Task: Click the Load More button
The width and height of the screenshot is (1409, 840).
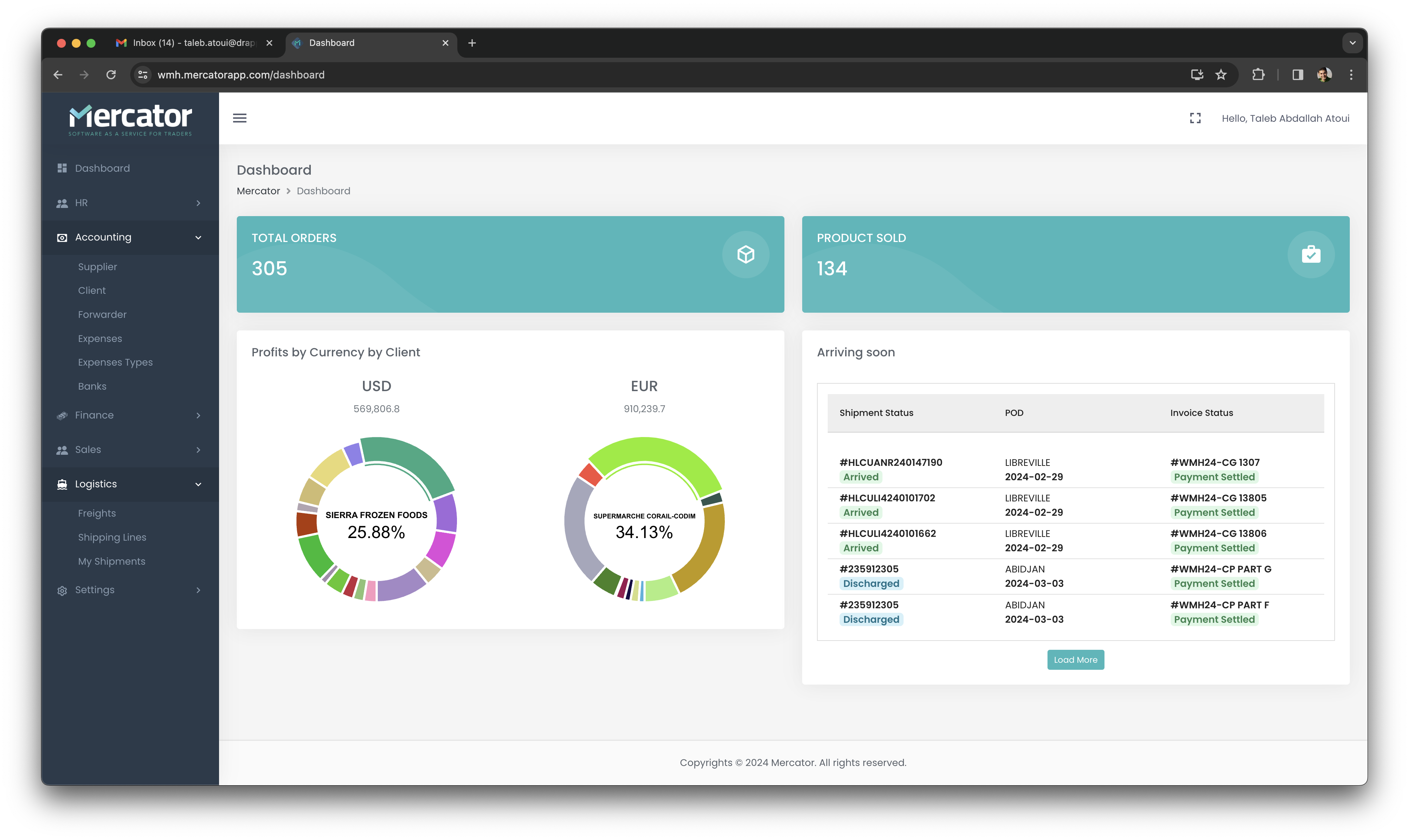Action: 1075,659
